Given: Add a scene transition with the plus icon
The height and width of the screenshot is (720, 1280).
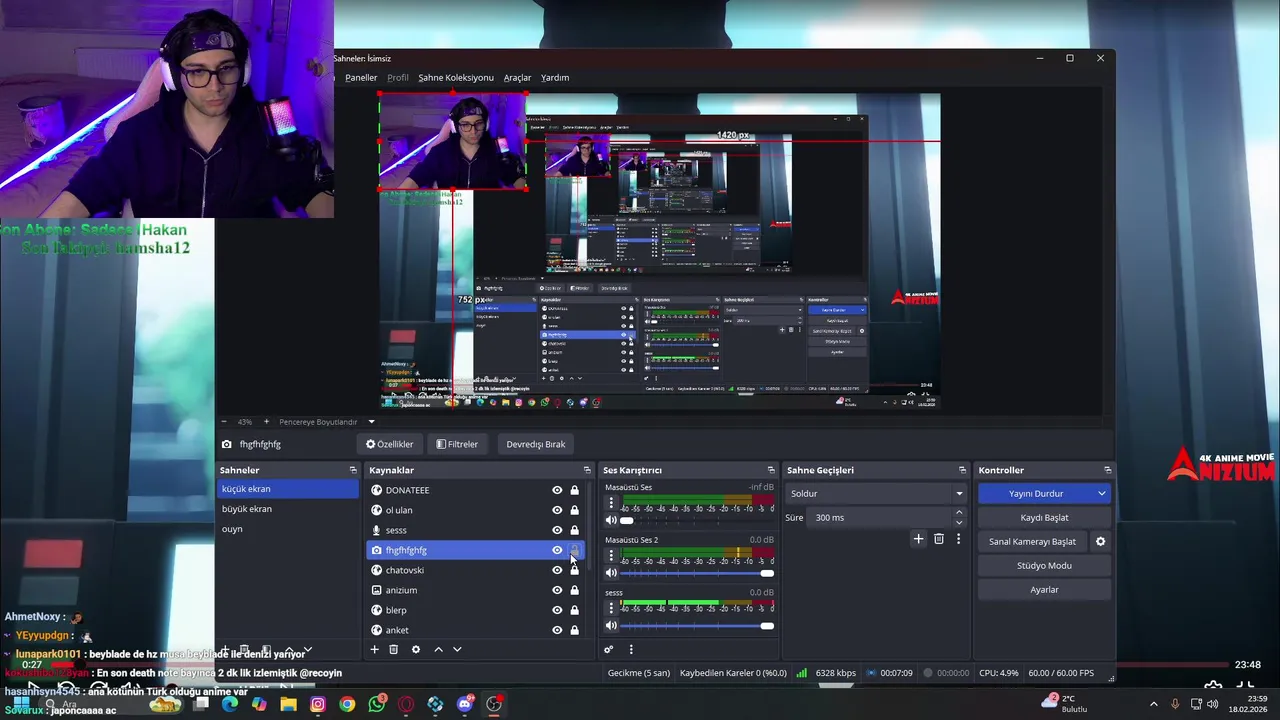Looking at the screenshot, I should [x=918, y=539].
